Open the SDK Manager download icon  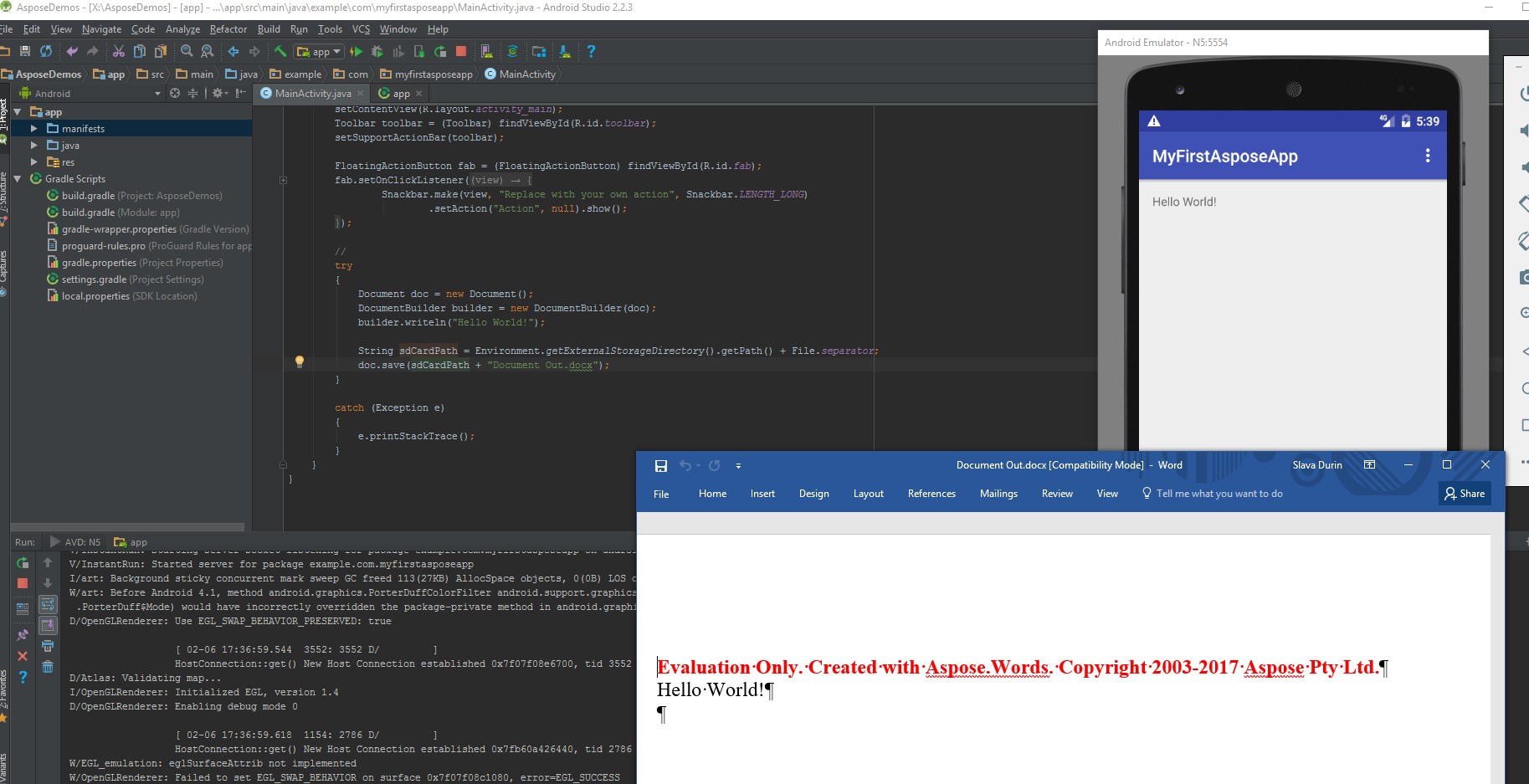pos(565,51)
